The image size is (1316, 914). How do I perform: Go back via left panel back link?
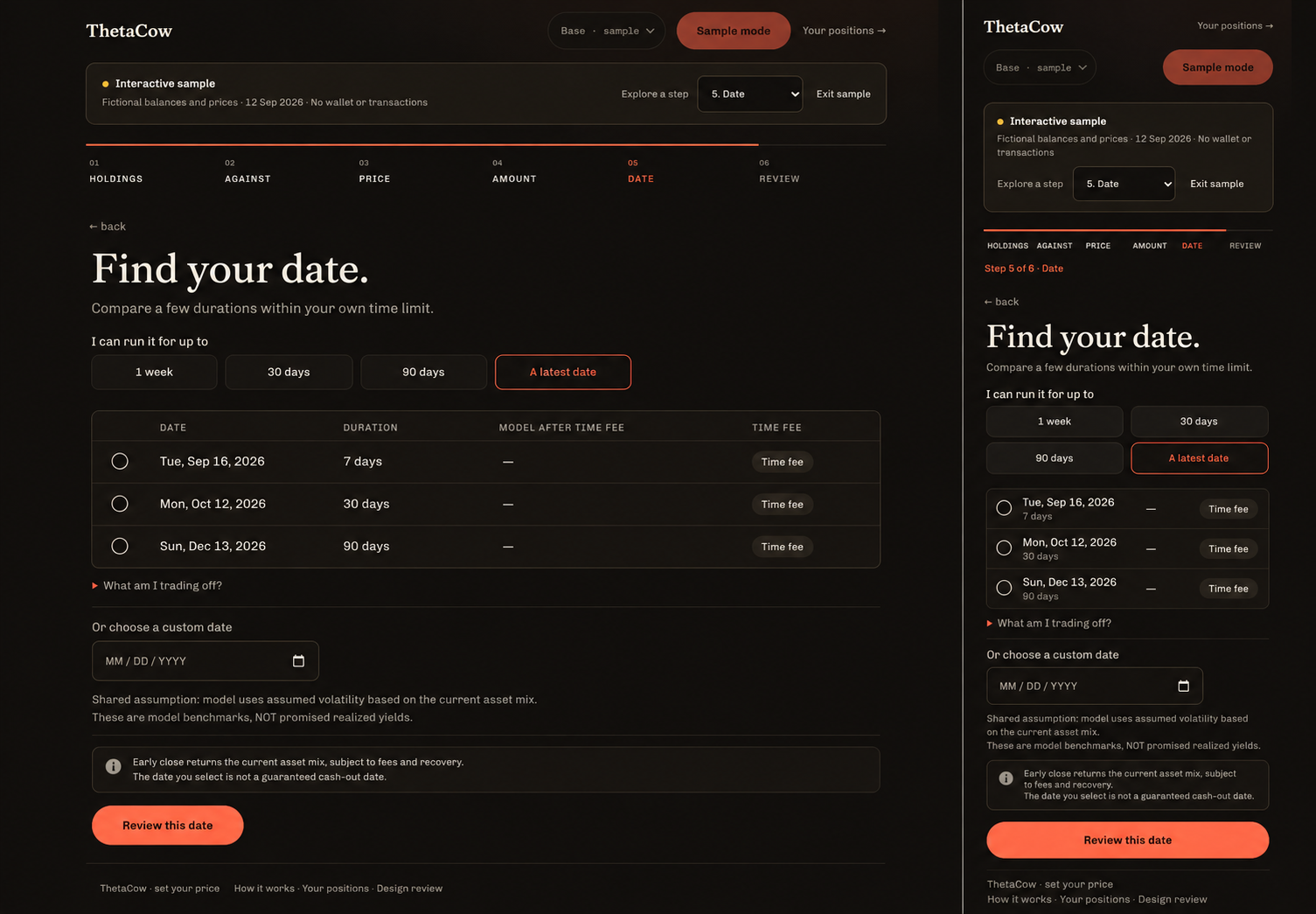[108, 227]
